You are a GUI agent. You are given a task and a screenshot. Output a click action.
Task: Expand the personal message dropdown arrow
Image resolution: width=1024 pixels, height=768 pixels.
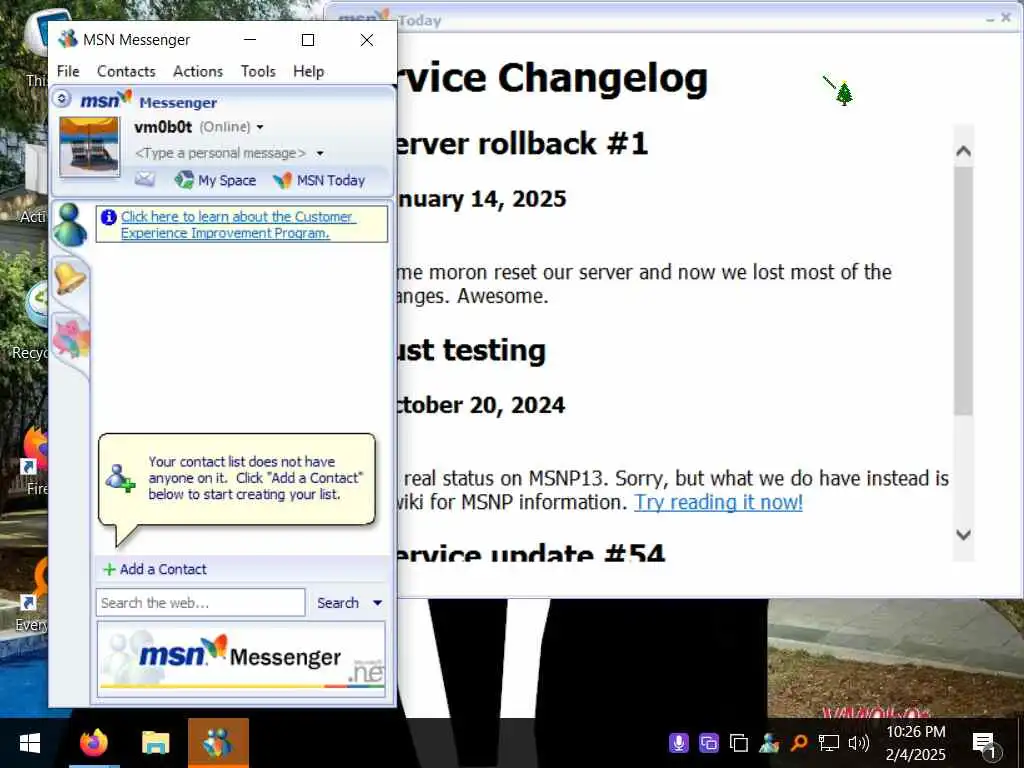point(320,153)
